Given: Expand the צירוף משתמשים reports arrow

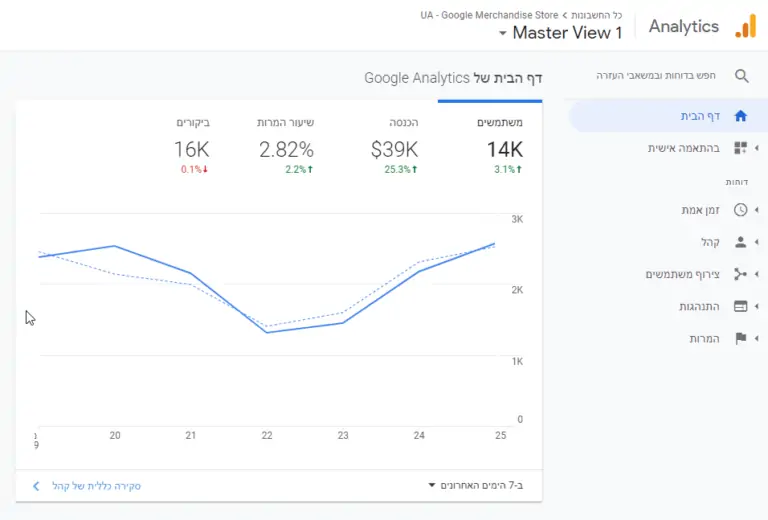Looking at the screenshot, I should 757,274.
